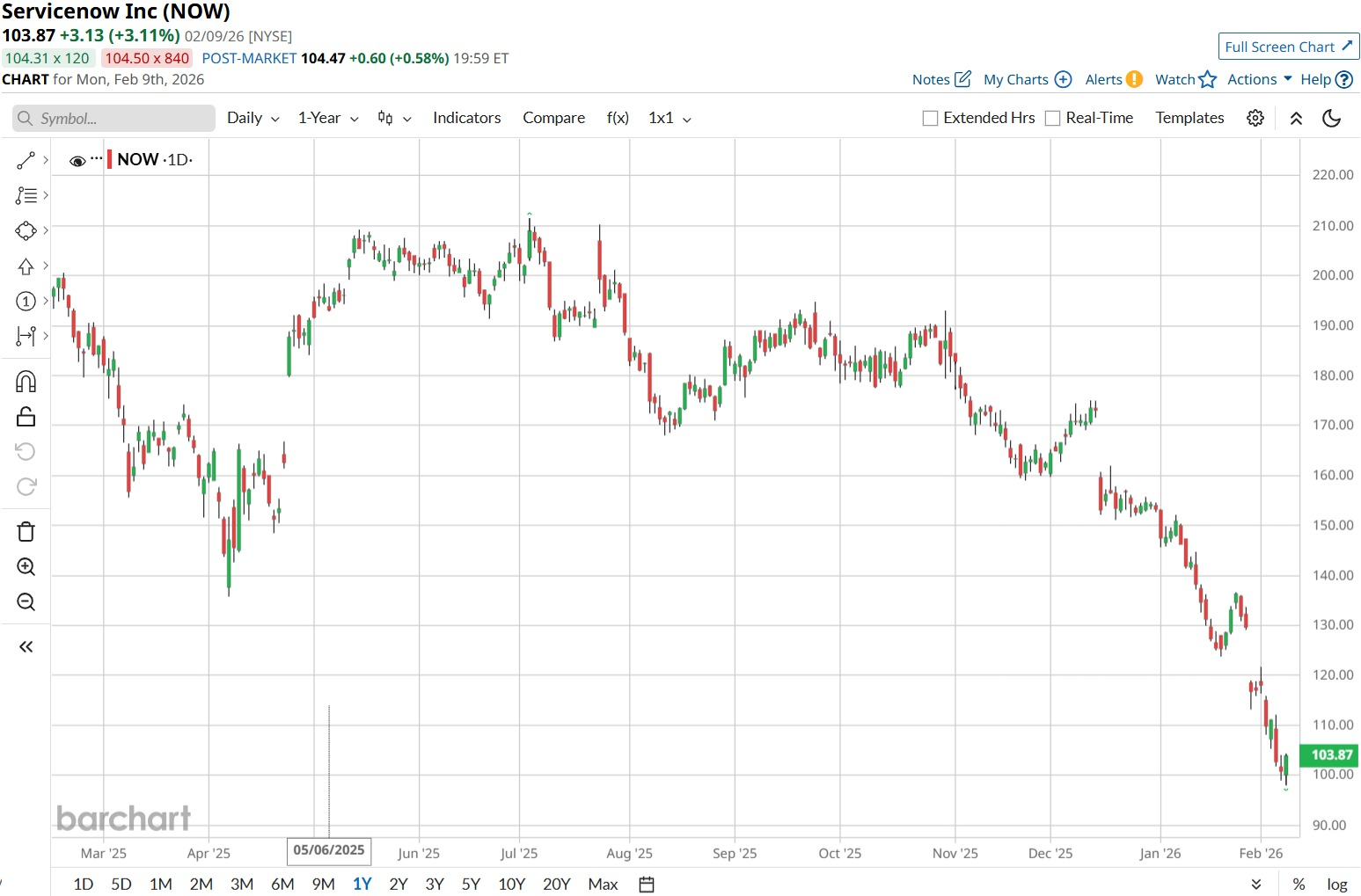1361x896 pixels.
Task: Open the f(x) expressions menu
Action: coord(618,118)
